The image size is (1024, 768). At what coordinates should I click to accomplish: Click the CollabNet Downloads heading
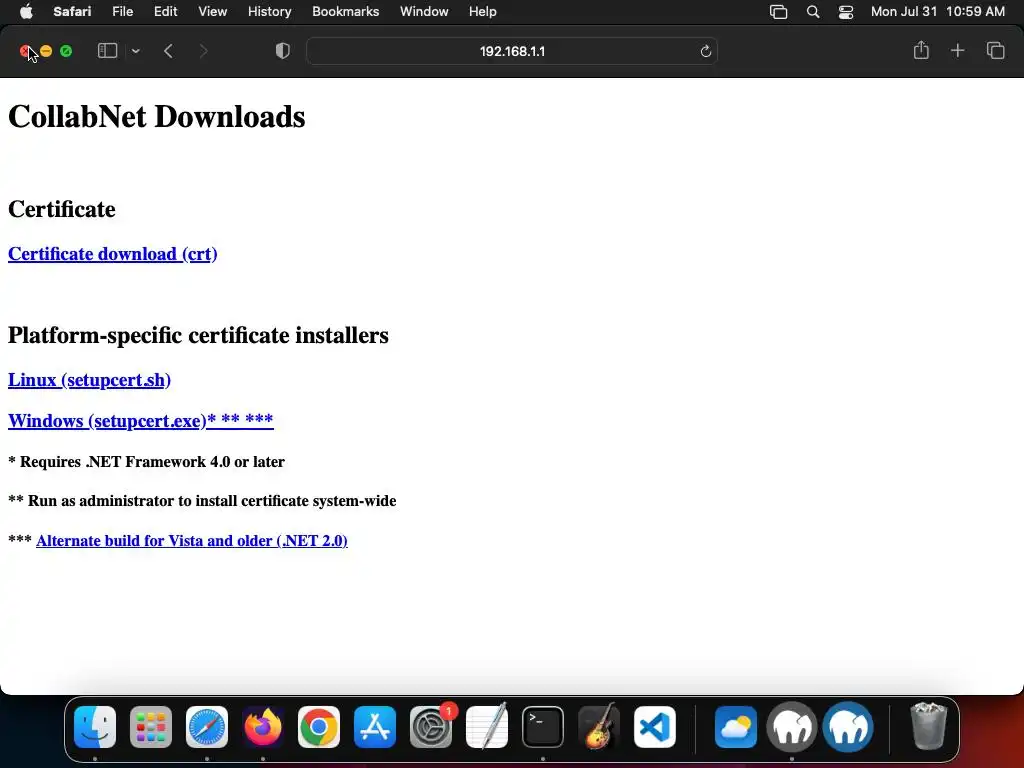157,117
